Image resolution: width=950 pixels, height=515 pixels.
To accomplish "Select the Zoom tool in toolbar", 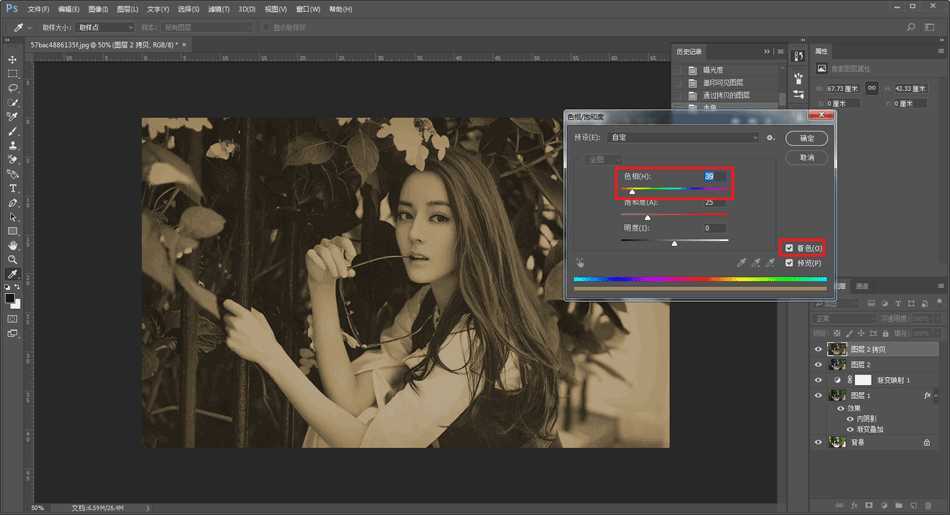I will 13,259.
